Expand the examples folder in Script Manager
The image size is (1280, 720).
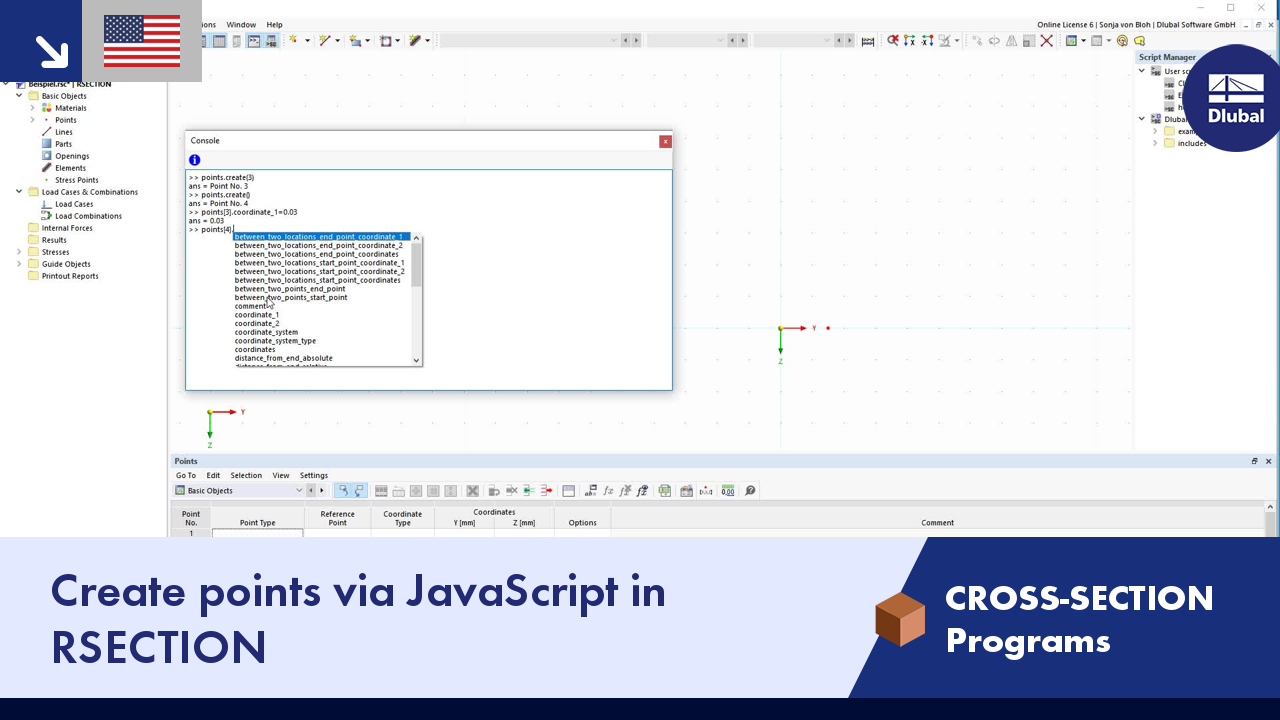coord(1155,131)
